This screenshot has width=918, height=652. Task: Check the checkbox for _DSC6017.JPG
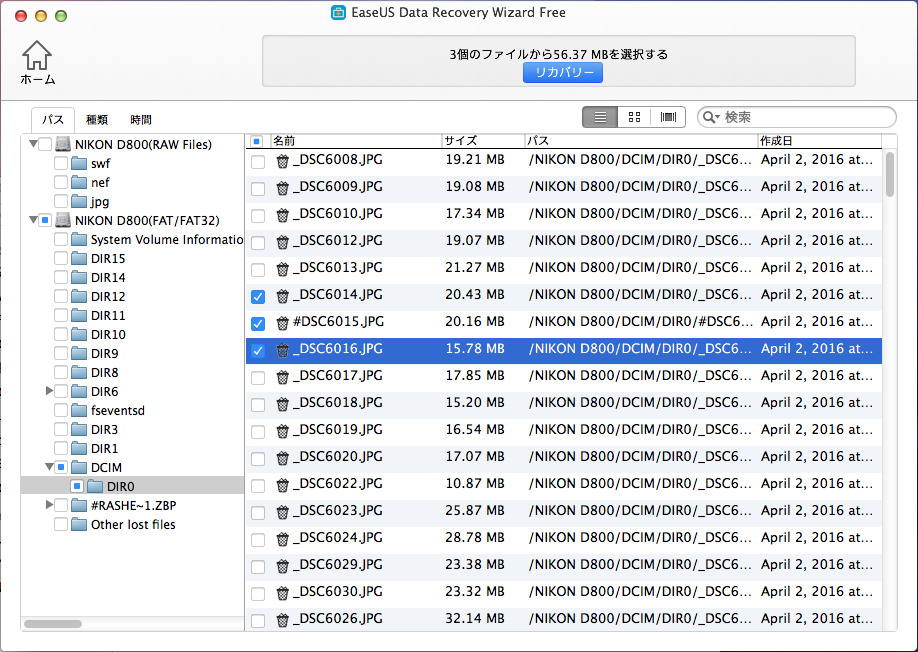(x=258, y=377)
